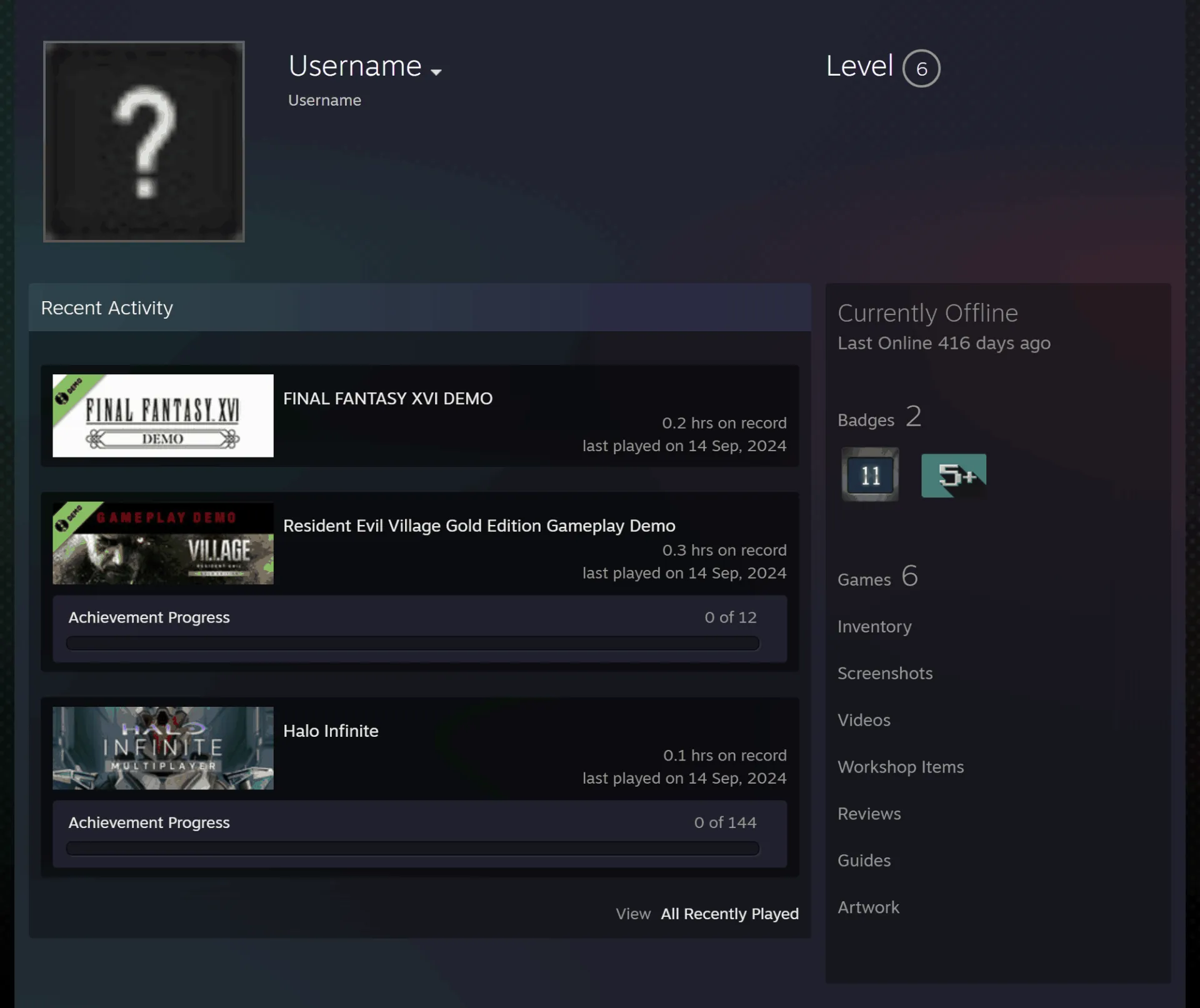
Task: Click the small Username subtitle below the name
Action: click(324, 101)
